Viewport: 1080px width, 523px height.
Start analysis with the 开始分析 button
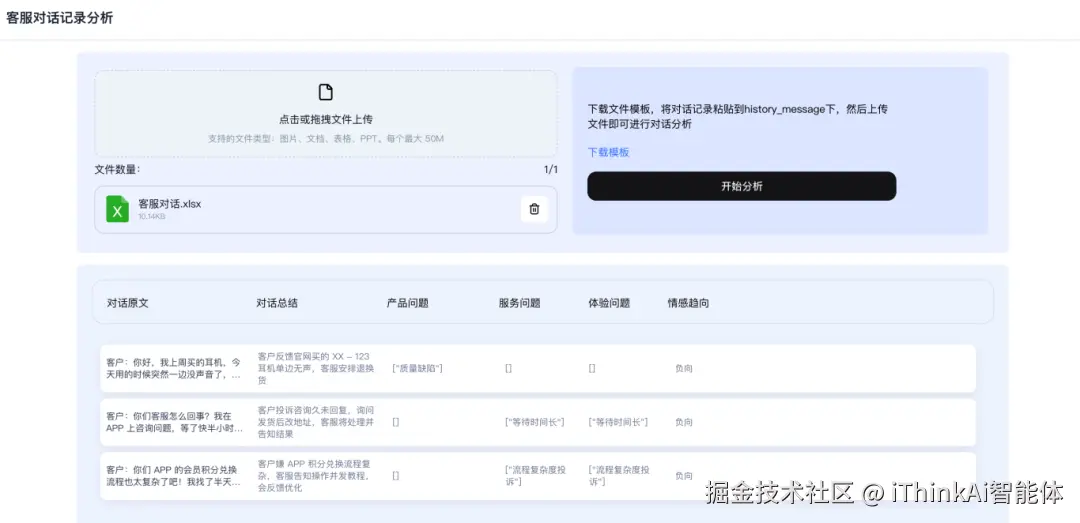pos(741,186)
